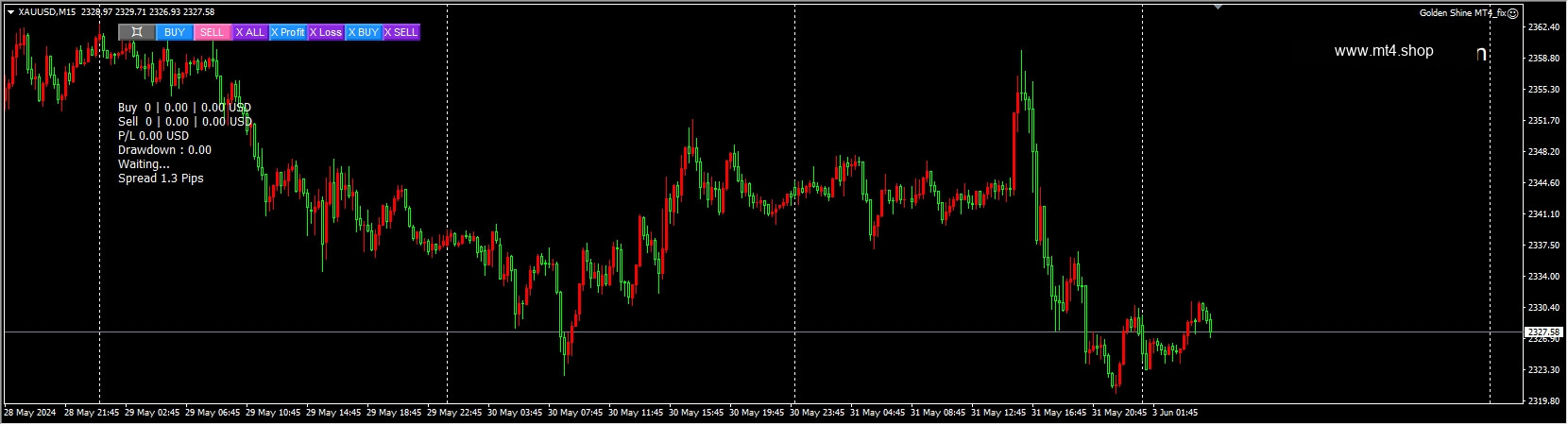Click the '28 May 2024' time axis label

tap(30, 413)
